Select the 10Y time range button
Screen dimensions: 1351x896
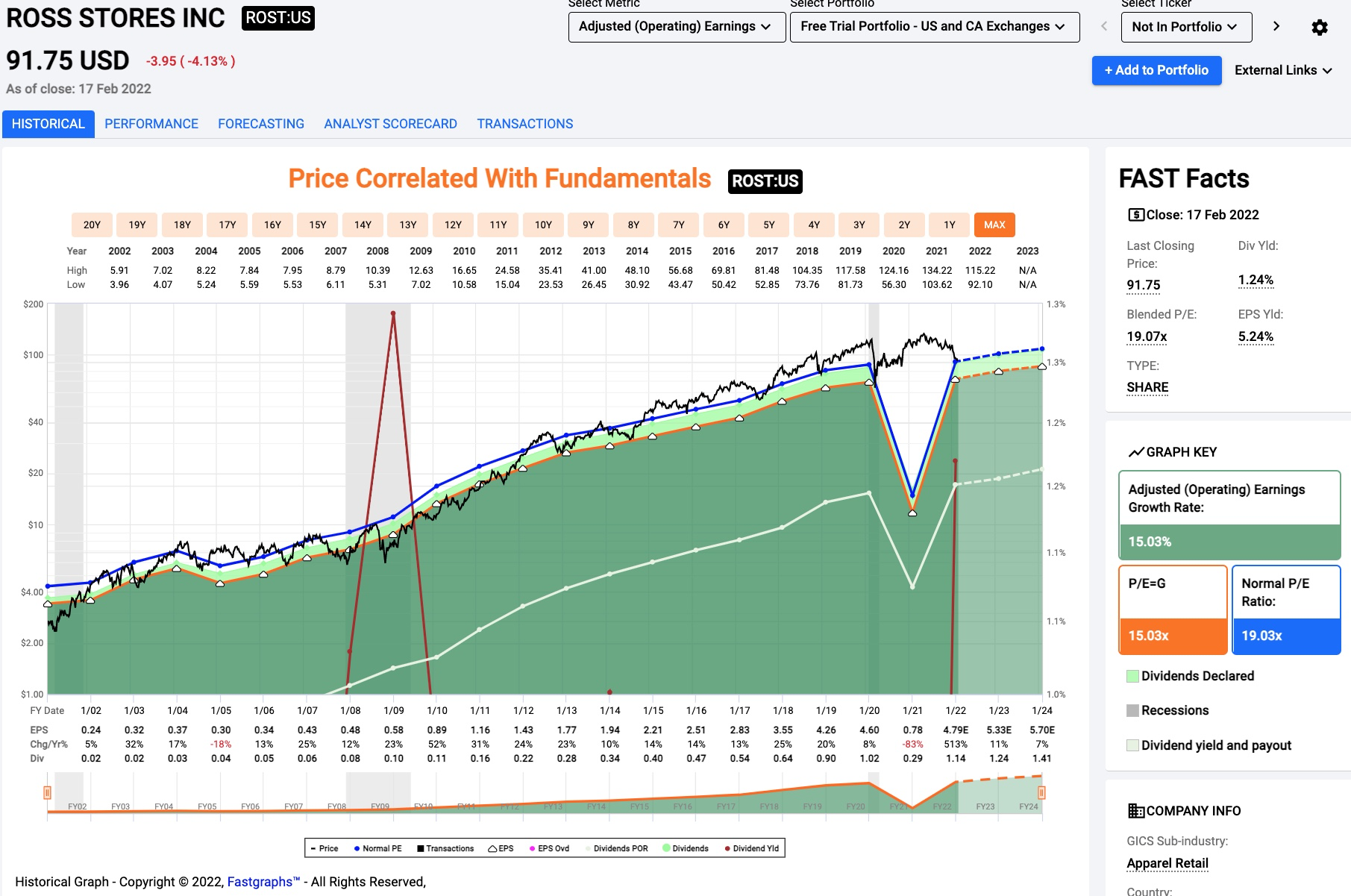coord(543,225)
